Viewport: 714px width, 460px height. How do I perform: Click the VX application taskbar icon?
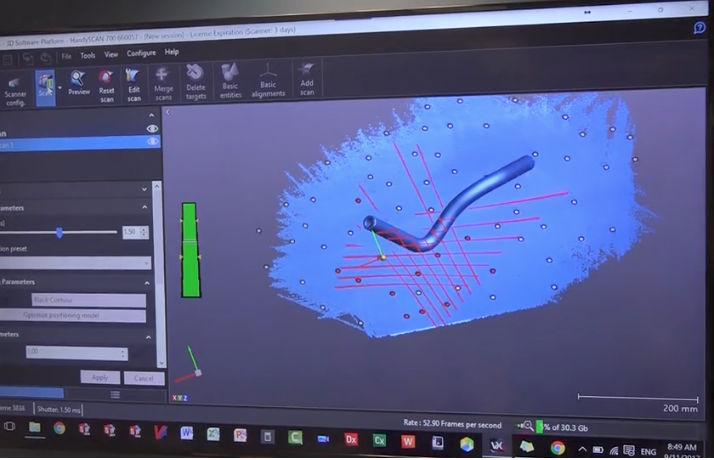(496, 446)
